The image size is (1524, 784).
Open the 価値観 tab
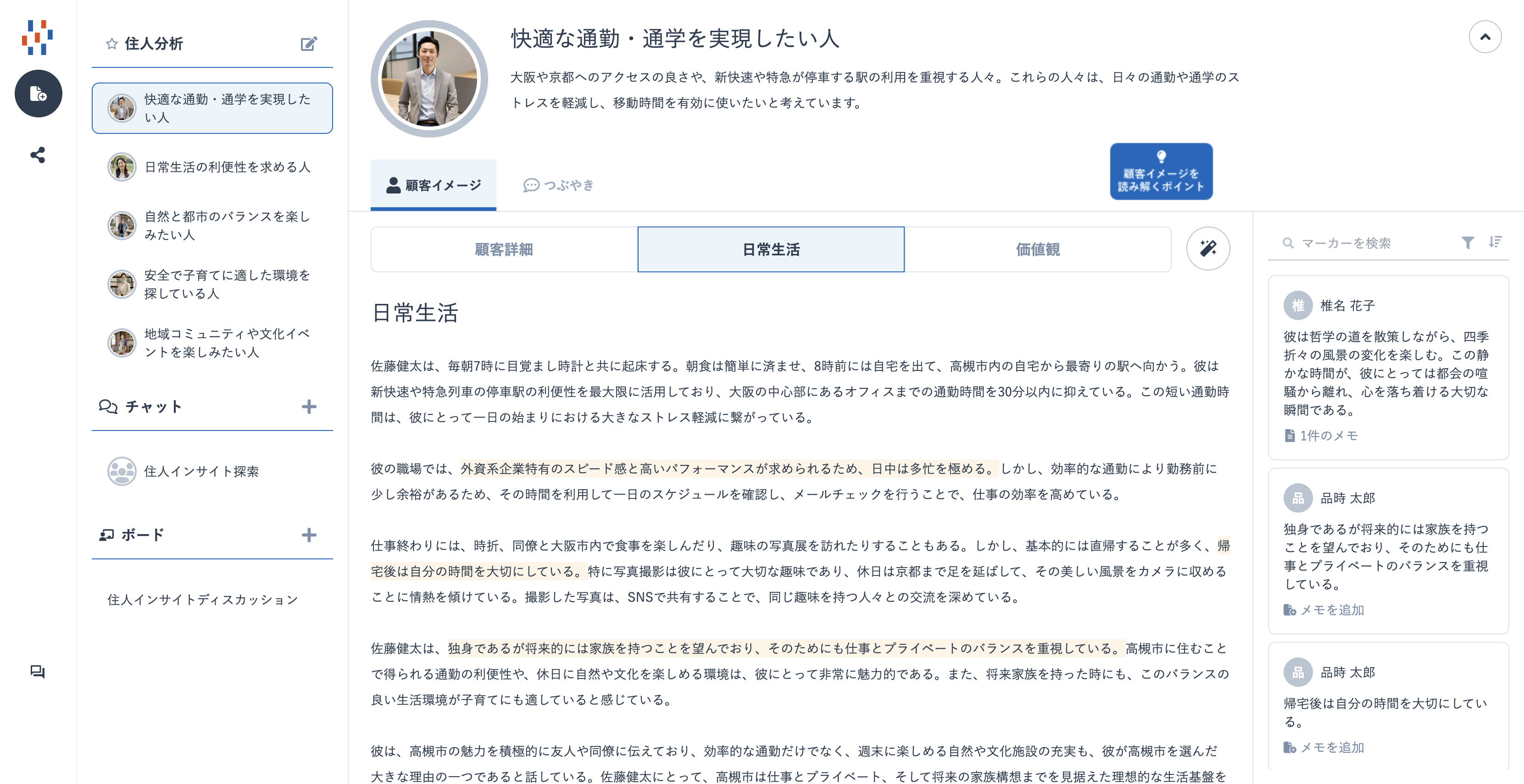point(1037,249)
